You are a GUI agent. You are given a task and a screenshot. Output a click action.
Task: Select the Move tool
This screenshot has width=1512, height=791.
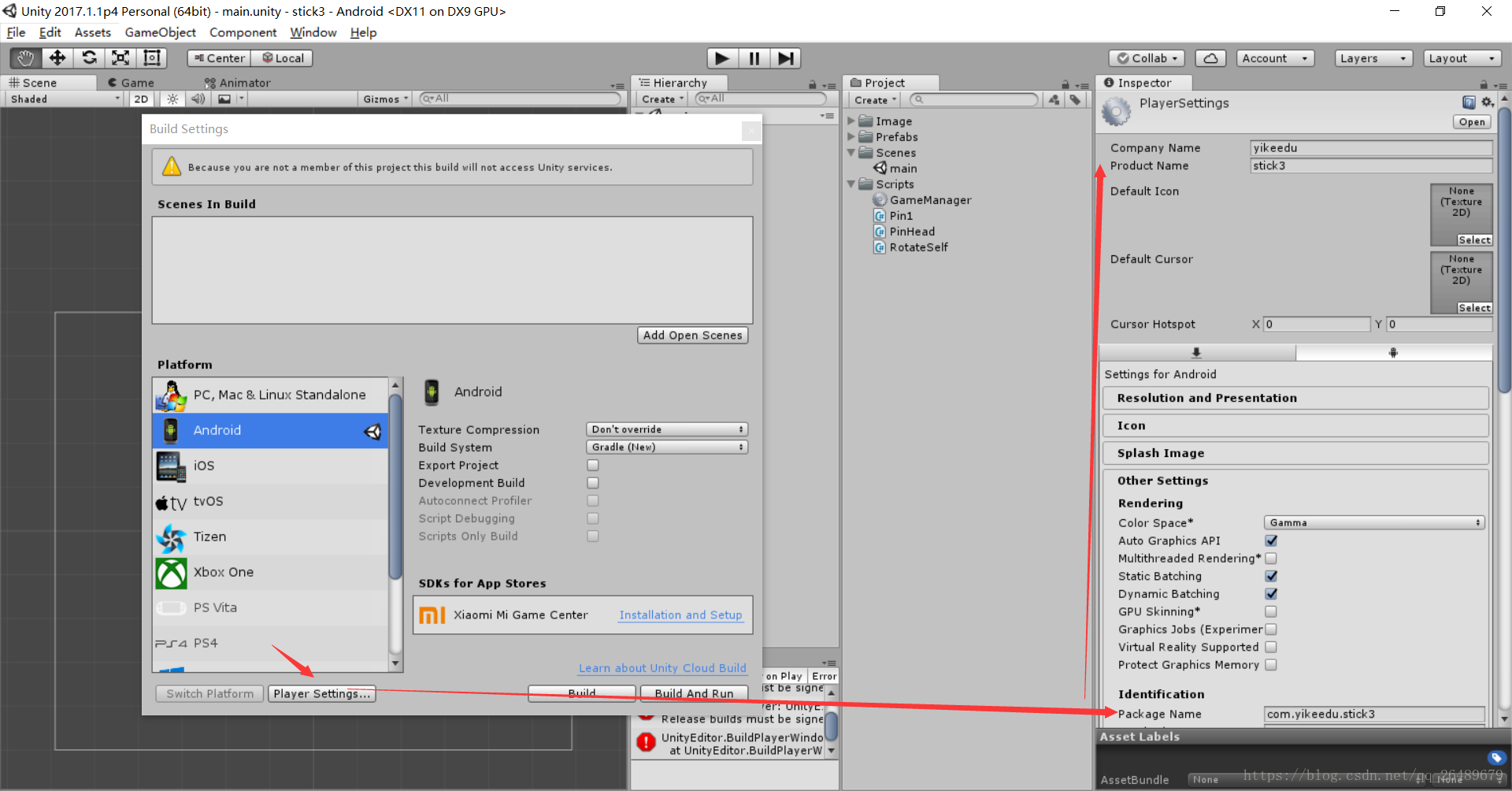57,58
